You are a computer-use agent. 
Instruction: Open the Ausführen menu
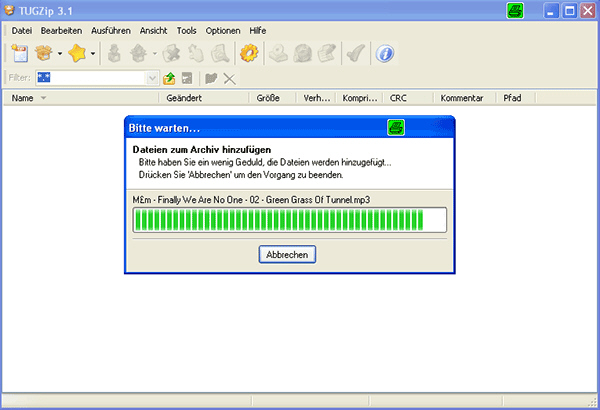110,31
